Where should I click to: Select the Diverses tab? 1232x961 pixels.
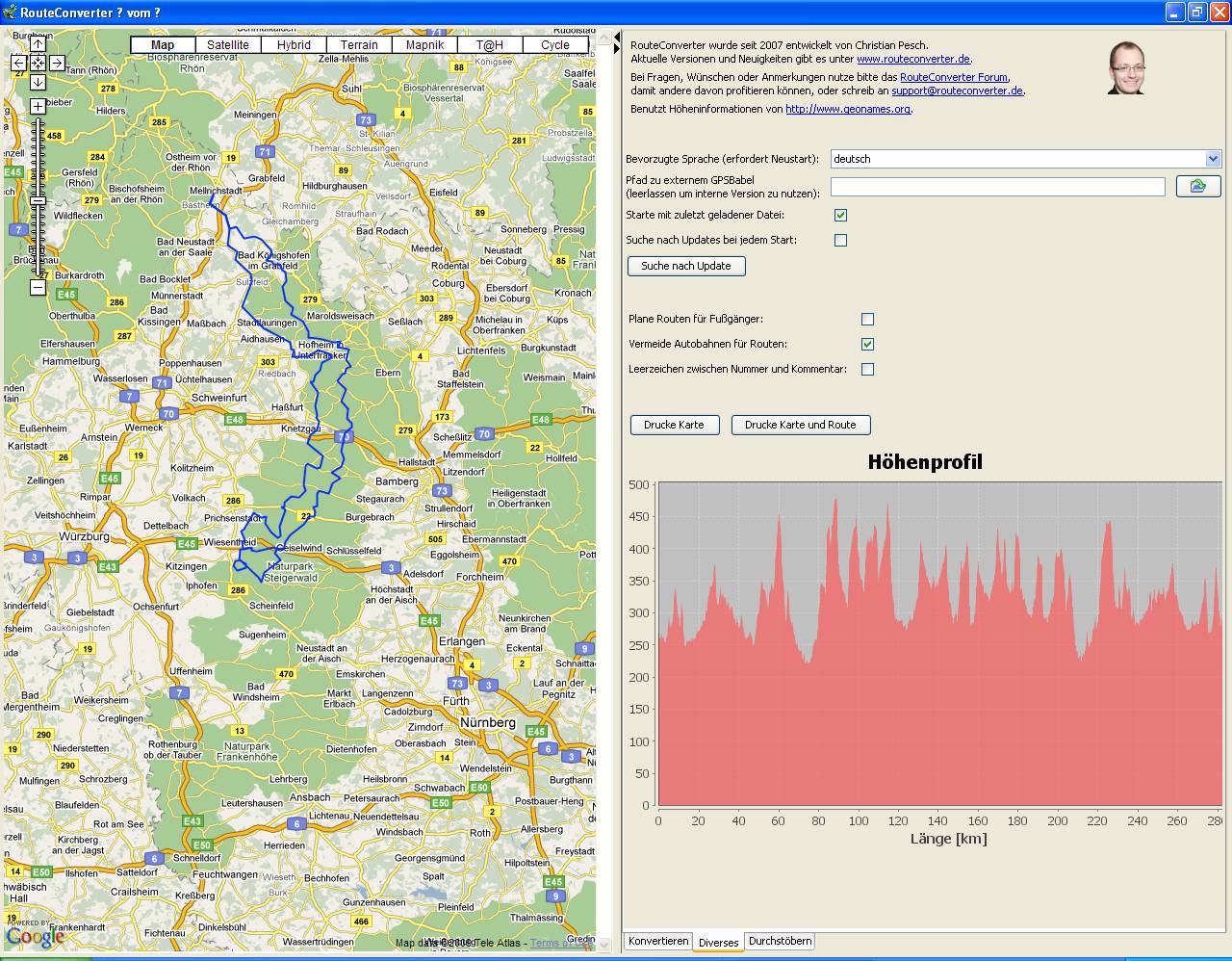718,943
